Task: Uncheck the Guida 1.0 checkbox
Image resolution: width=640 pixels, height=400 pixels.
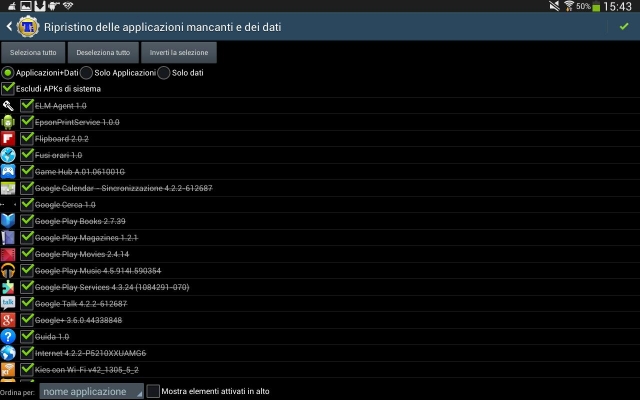Action: coord(27,336)
